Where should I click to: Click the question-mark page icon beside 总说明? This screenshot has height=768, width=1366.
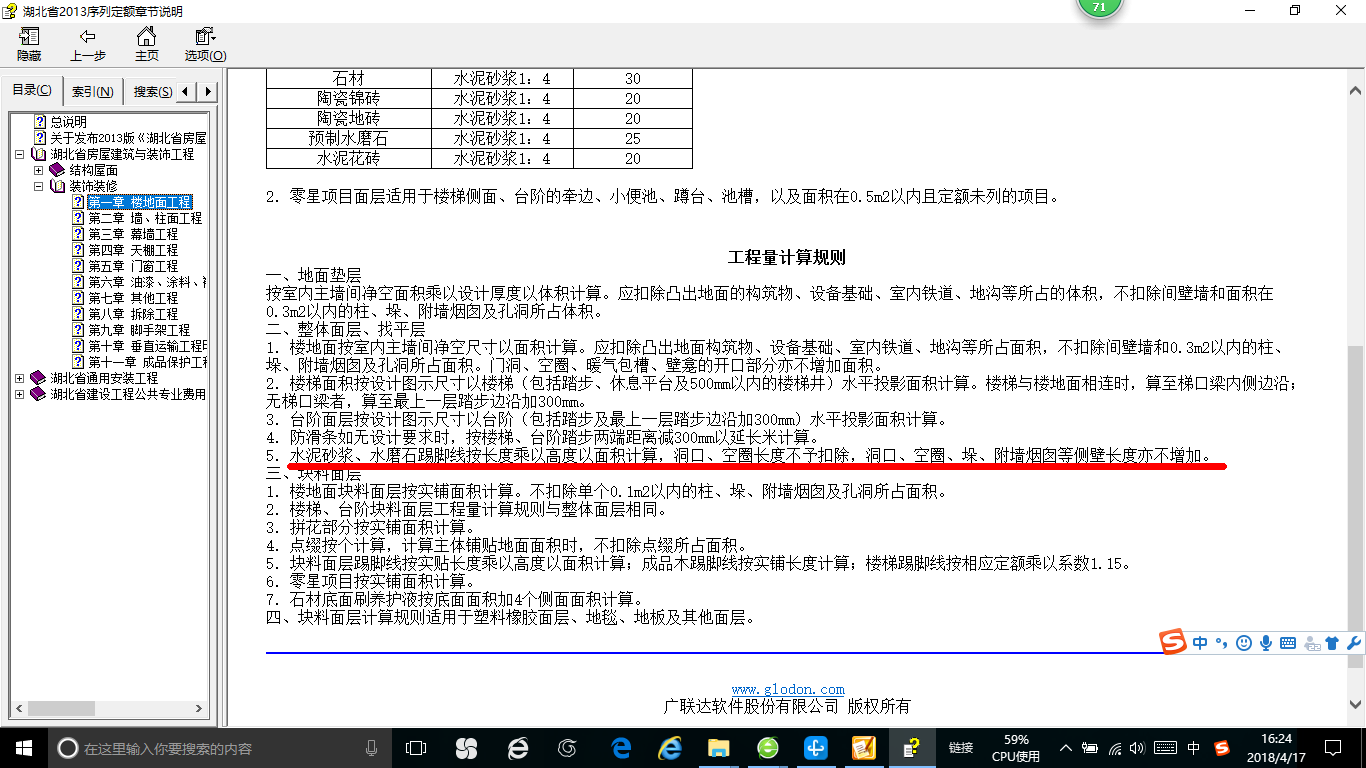pyautogui.click(x=40, y=122)
